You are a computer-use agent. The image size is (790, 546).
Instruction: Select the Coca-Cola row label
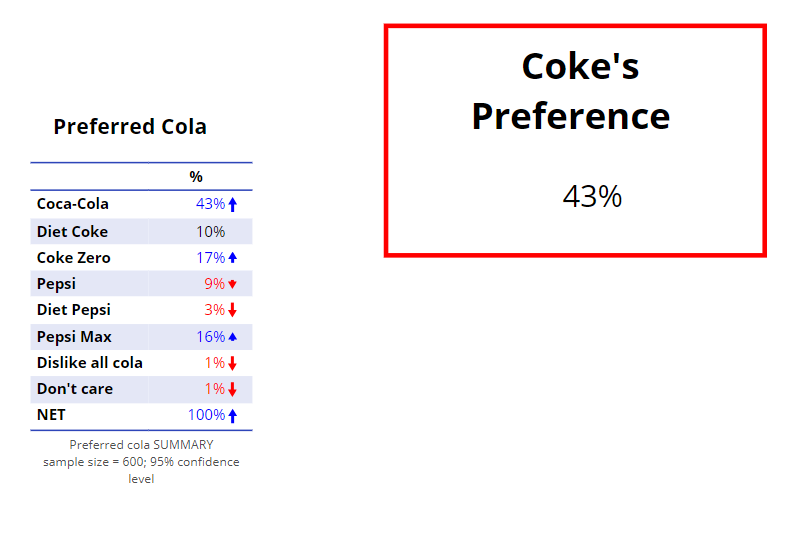73,203
